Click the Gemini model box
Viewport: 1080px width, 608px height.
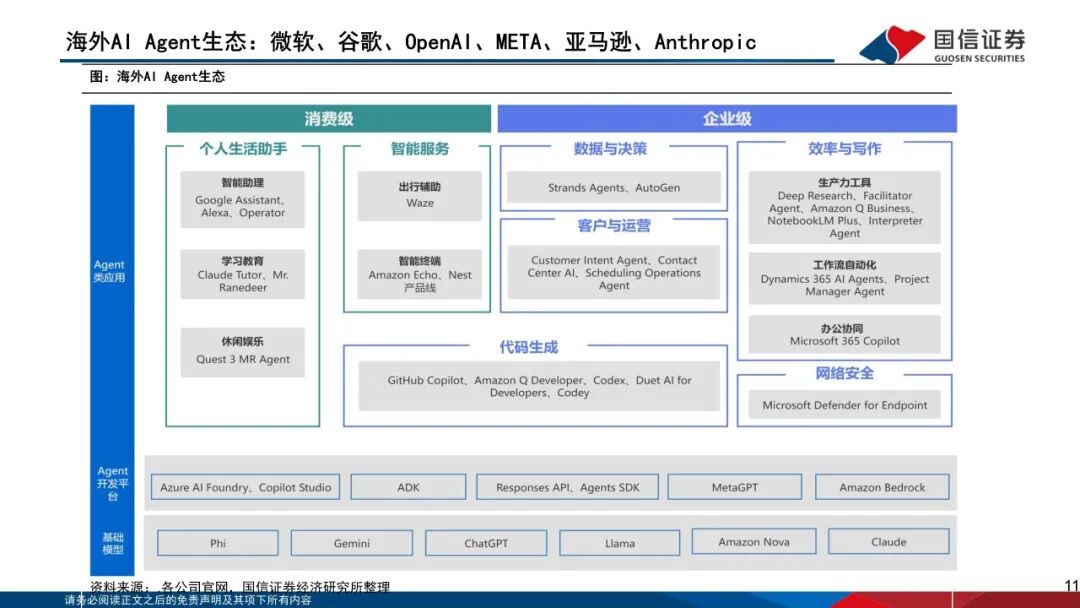pos(351,543)
